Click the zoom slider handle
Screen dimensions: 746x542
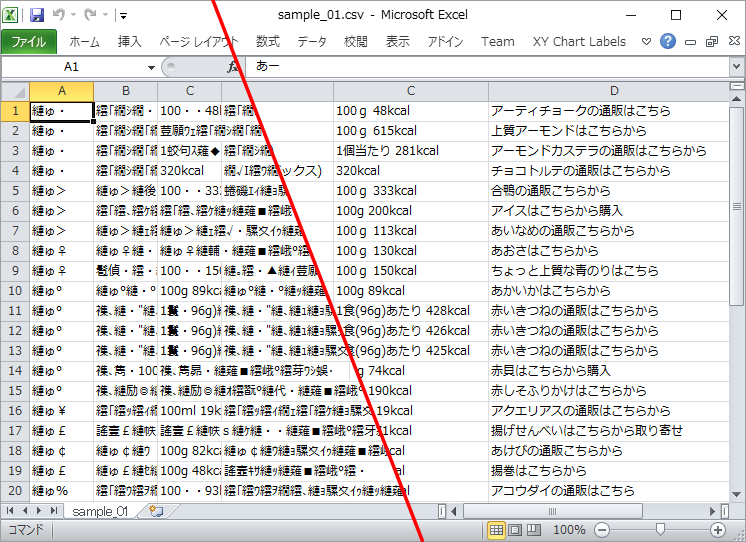(660, 529)
